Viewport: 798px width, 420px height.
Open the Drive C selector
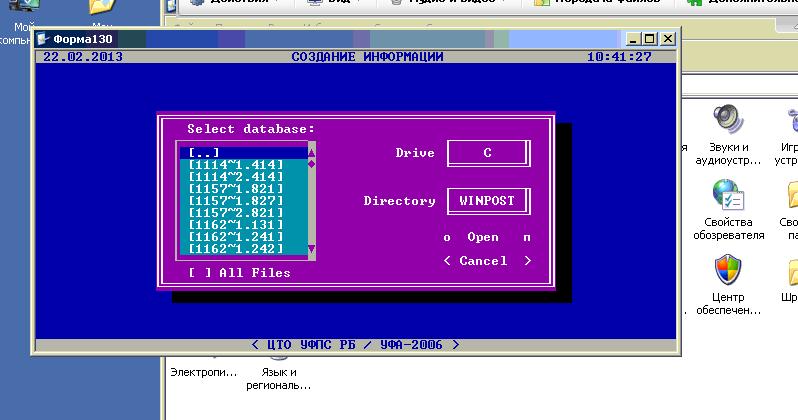click(x=488, y=153)
